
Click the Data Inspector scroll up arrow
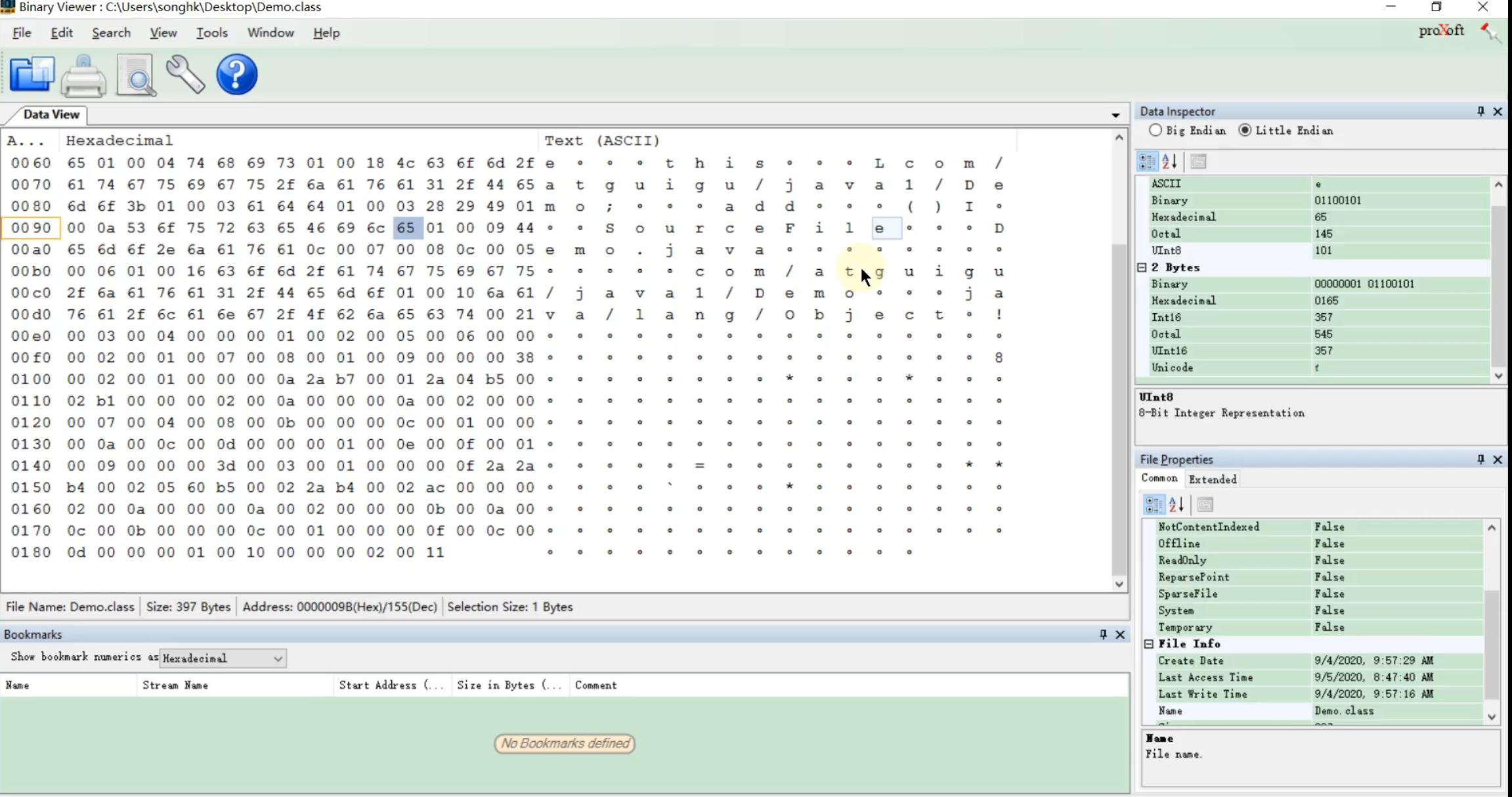point(1498,184)
